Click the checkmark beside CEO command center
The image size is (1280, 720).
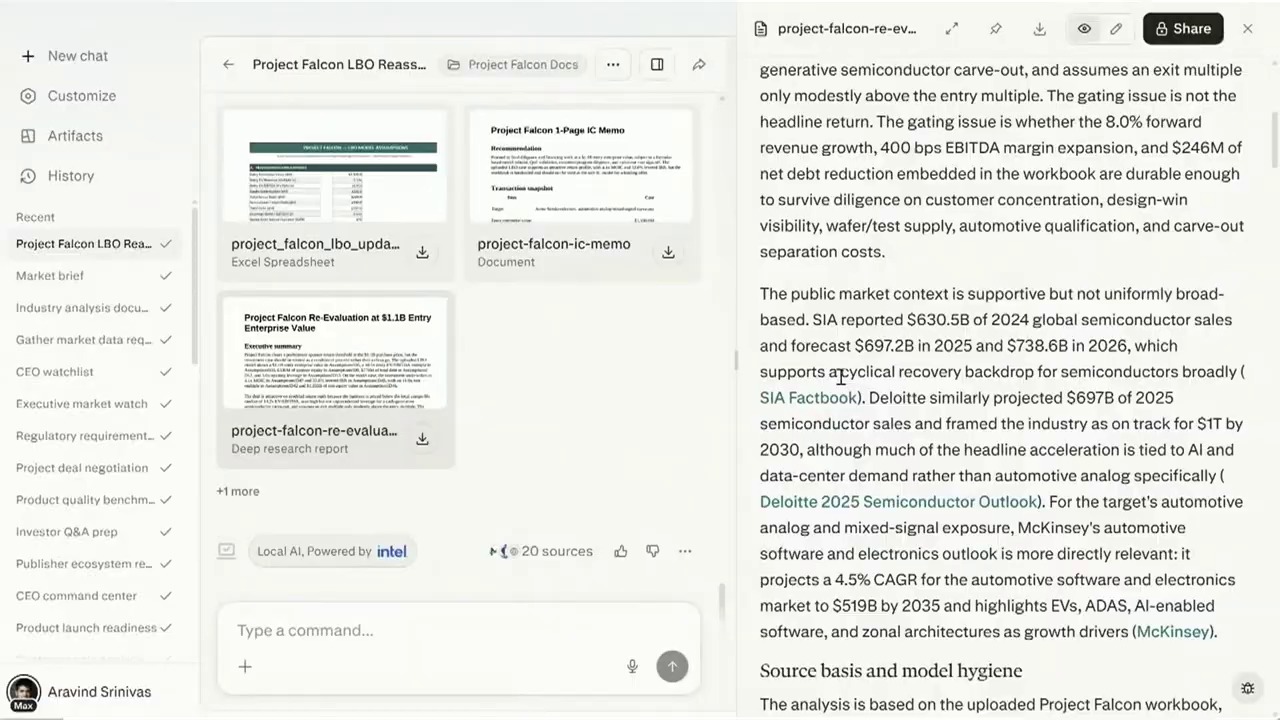[166, 596]
